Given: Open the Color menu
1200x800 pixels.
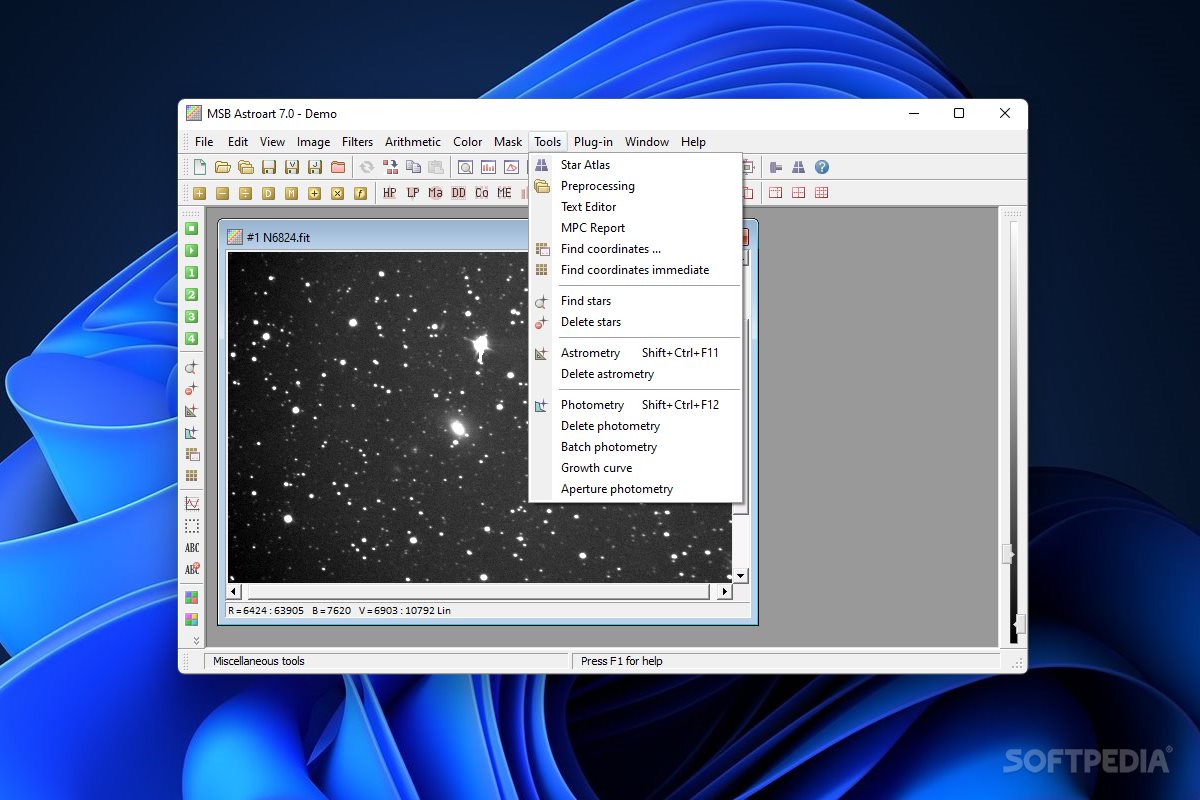Looking at the screenshot, I should click(467, 142).
